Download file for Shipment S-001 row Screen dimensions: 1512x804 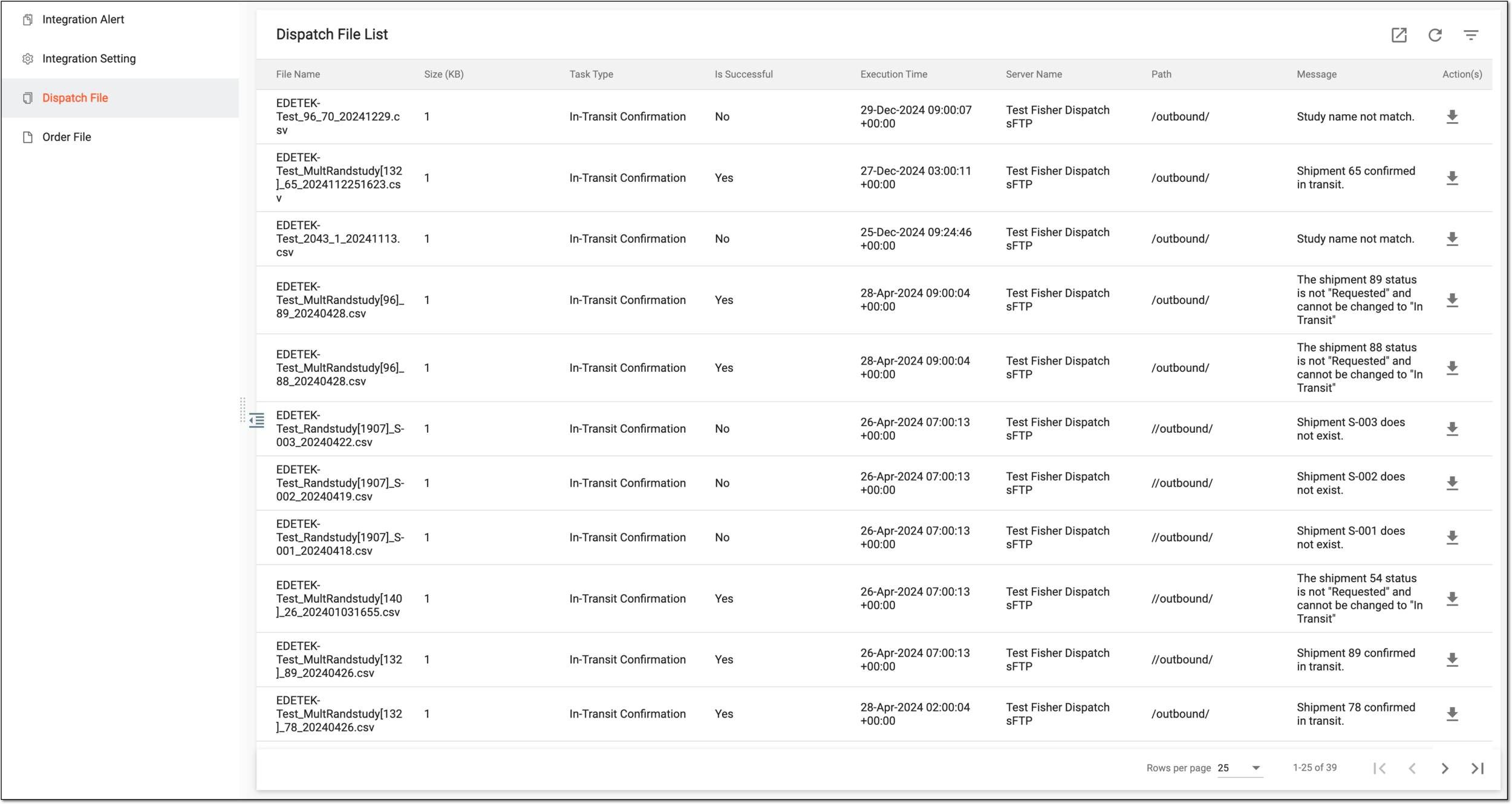click(1452, 538)
